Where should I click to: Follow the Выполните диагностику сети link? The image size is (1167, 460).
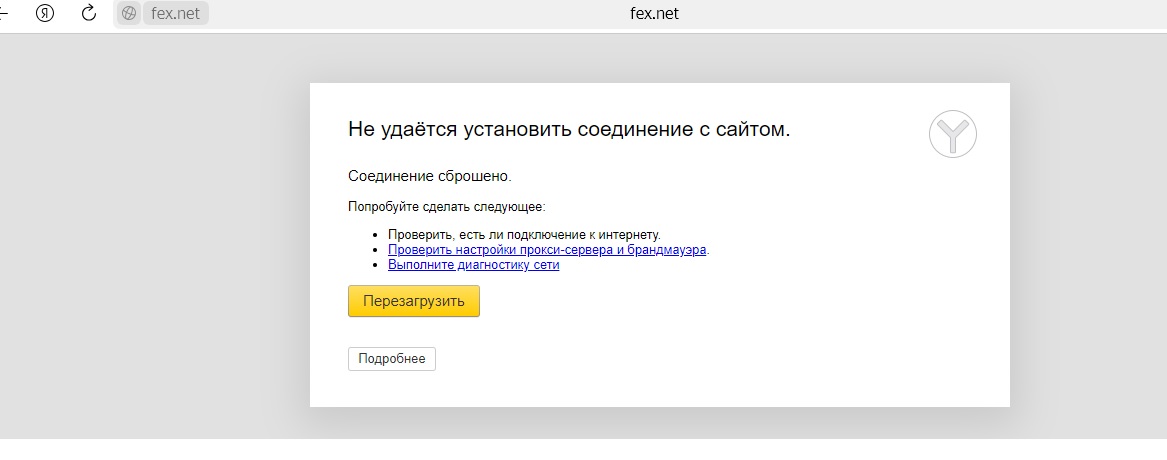[x=473, y=265]
